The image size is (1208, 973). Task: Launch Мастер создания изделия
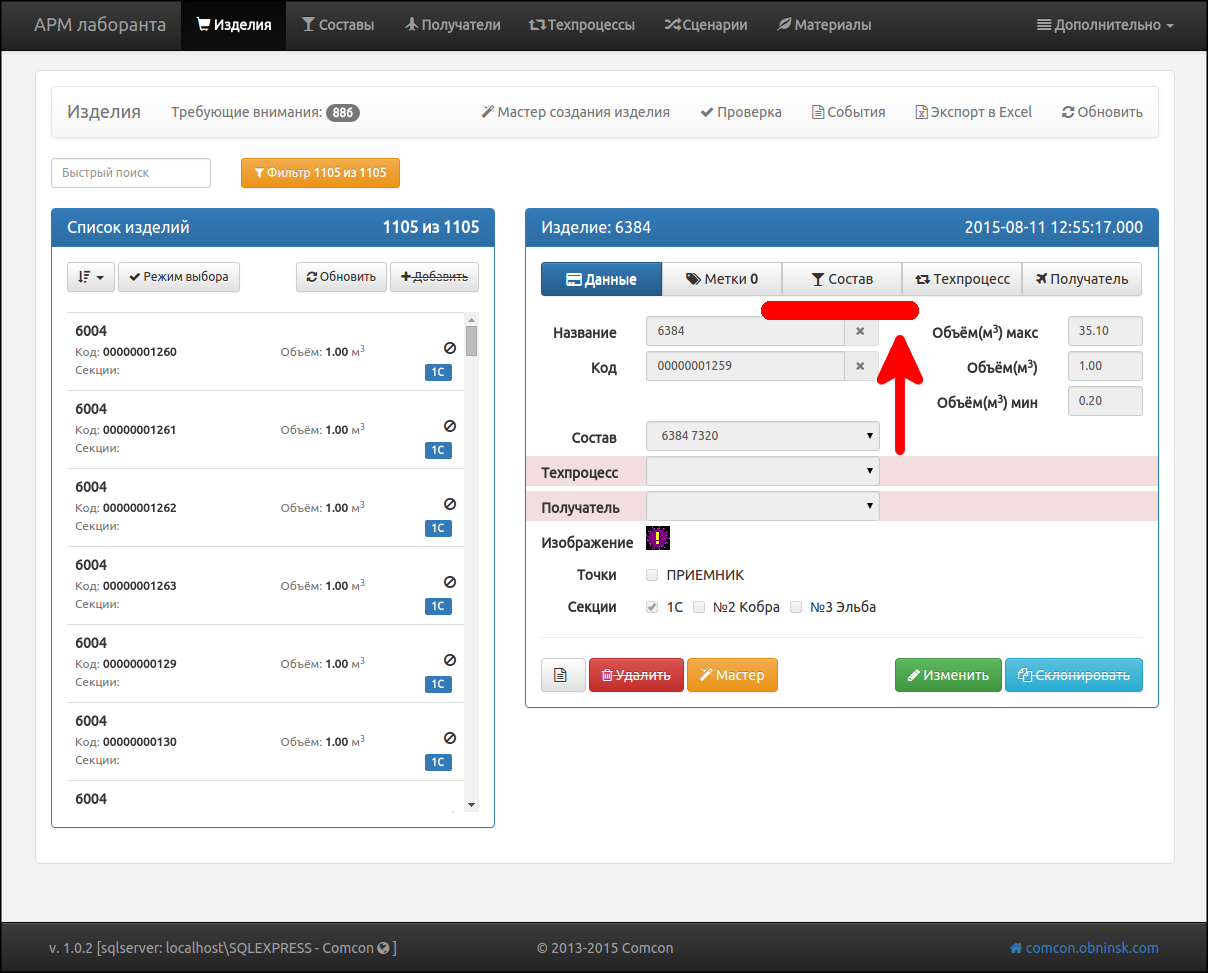tap(575, 112)
